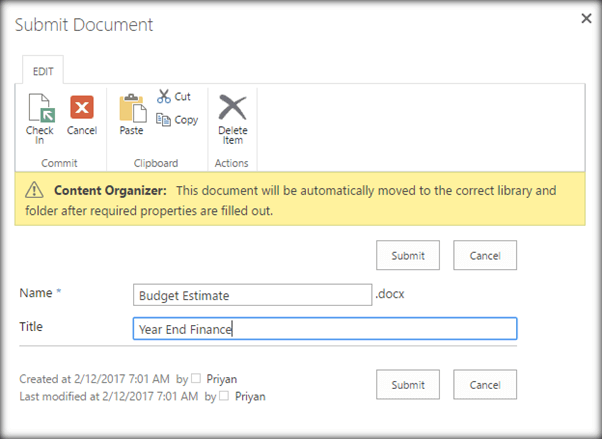Click the warning triangle in the Content Organizer bar
Viewport: 602px width, 439px height.
(x=35, y=190)
